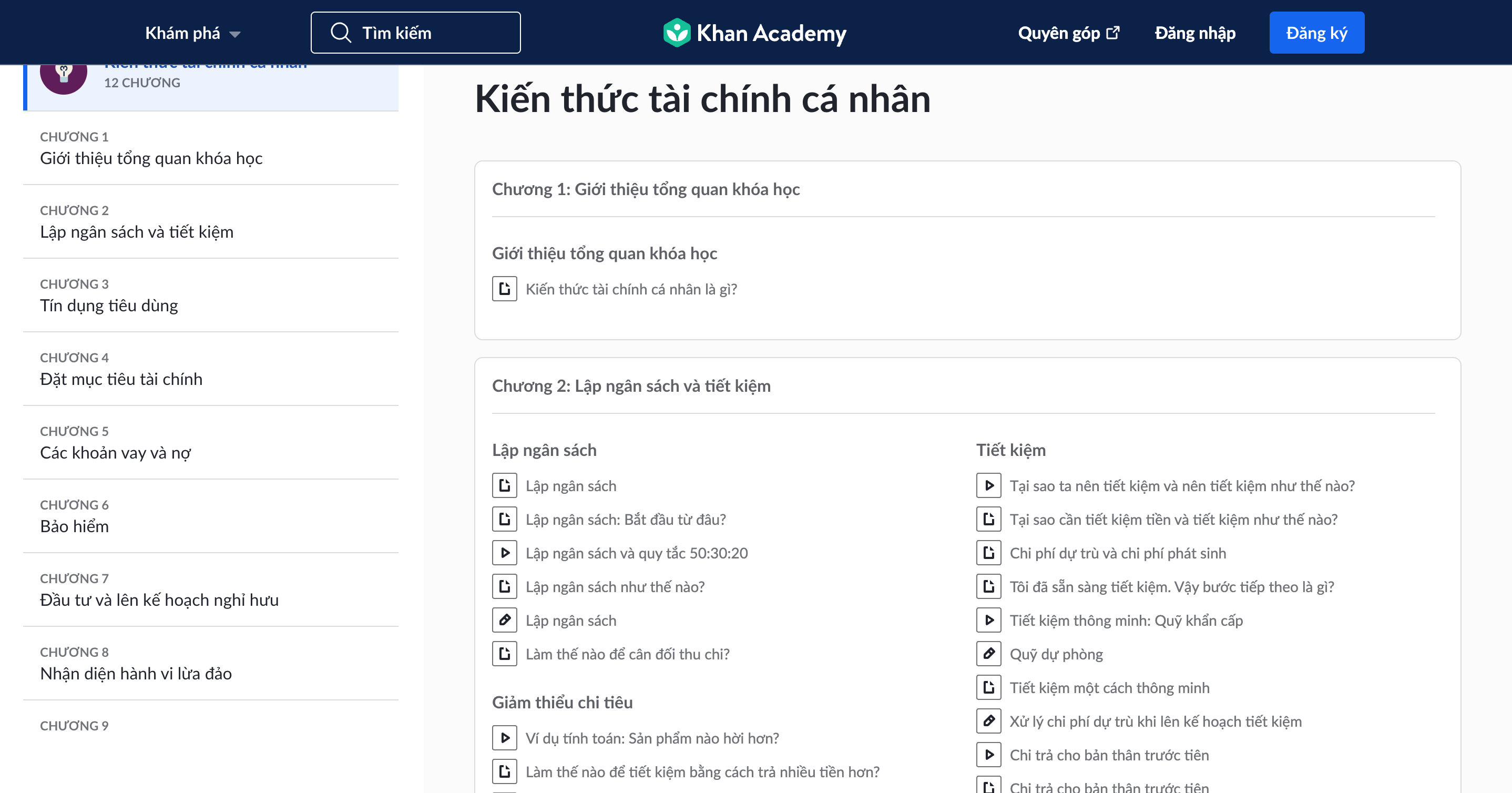The width and height of the screenshot is (1512, 793).
Task: Click video play icon for 'Lập ngân sách và quy tắc 50:30:20'
Action: (x=504, y=552)
